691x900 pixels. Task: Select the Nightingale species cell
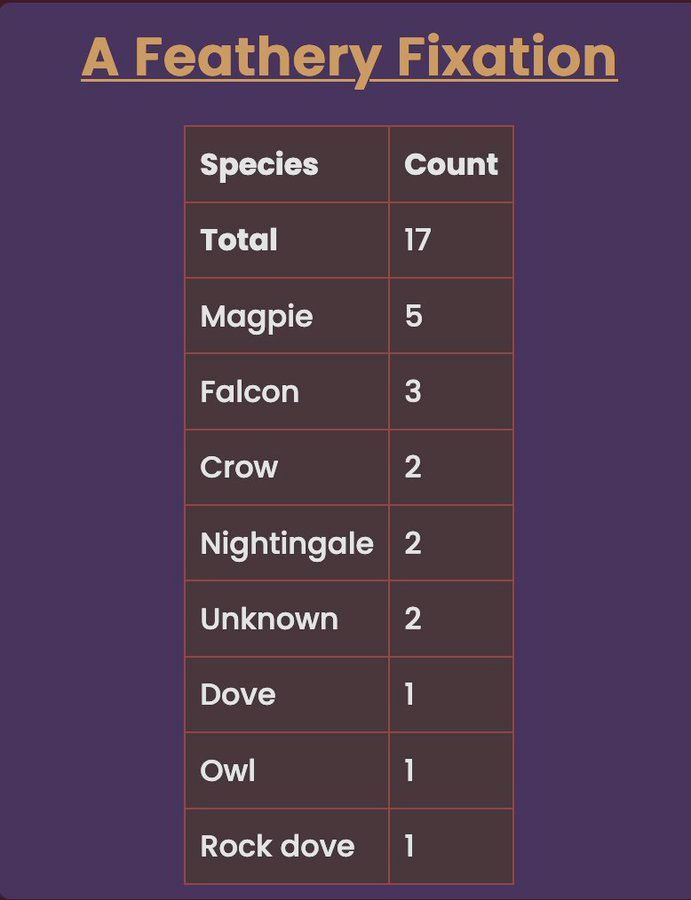click(x=287, y=543)
